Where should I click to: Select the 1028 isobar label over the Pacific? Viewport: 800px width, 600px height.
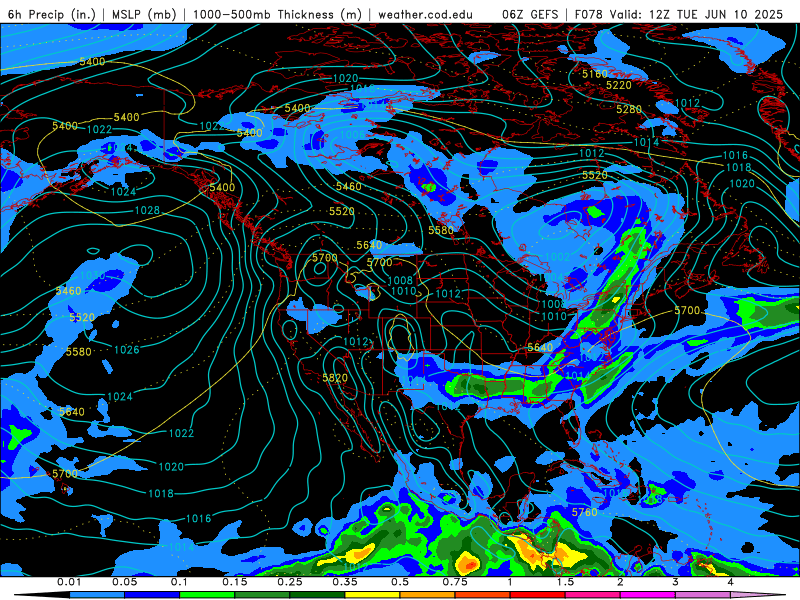pyautogui.click(x=147, y=210)
